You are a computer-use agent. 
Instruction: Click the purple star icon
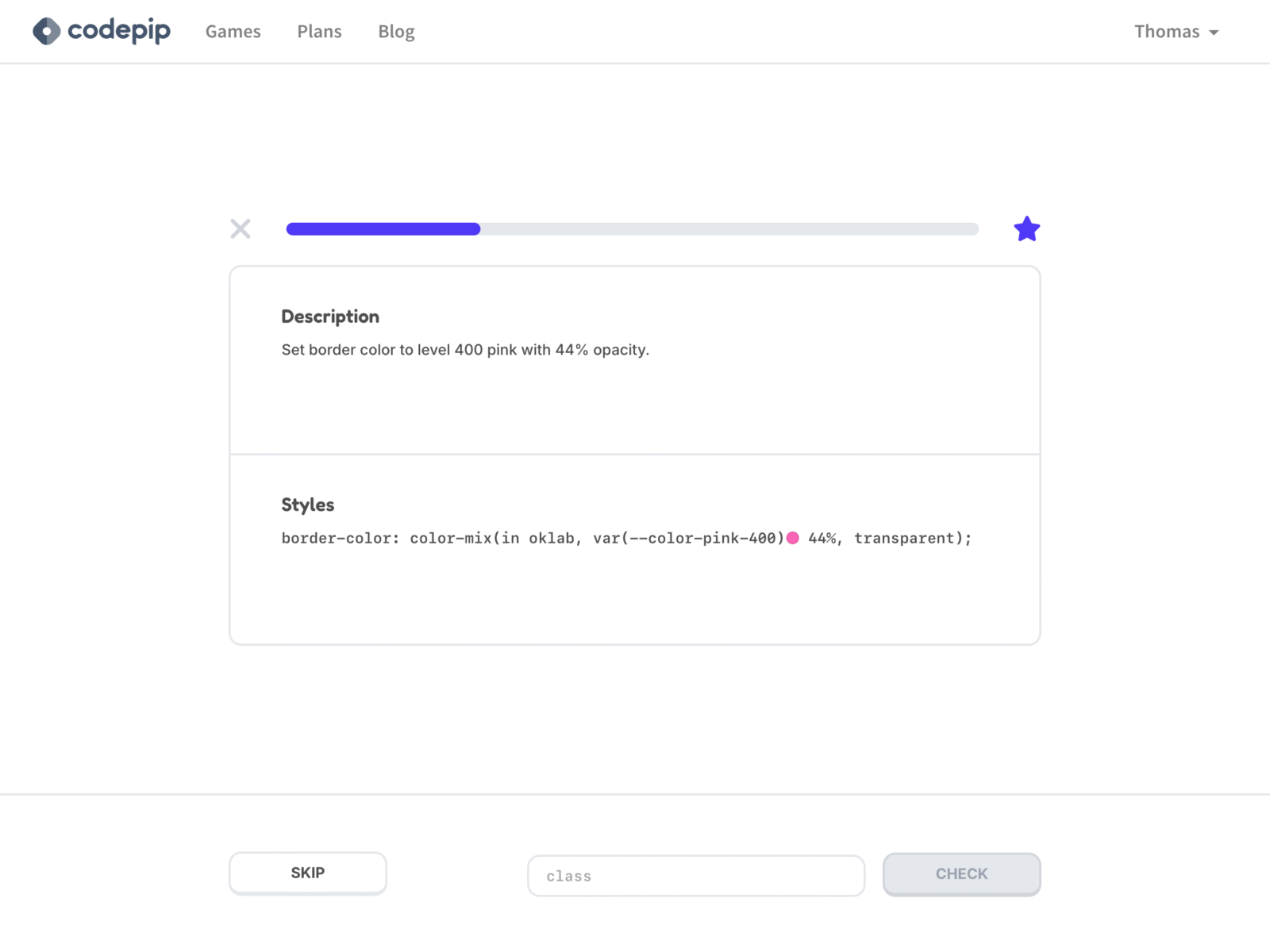click(x=1027, y=229)
